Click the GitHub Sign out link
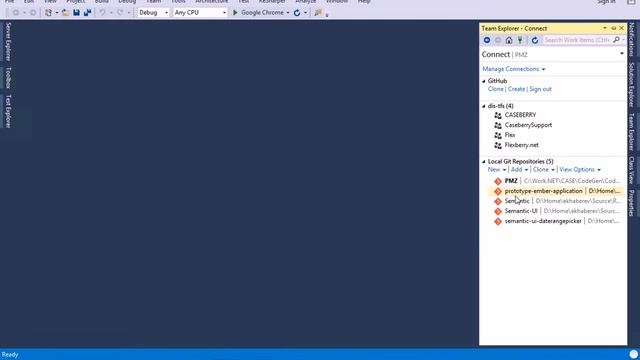The width and height of the screenshot is (640, 360). 540,89
